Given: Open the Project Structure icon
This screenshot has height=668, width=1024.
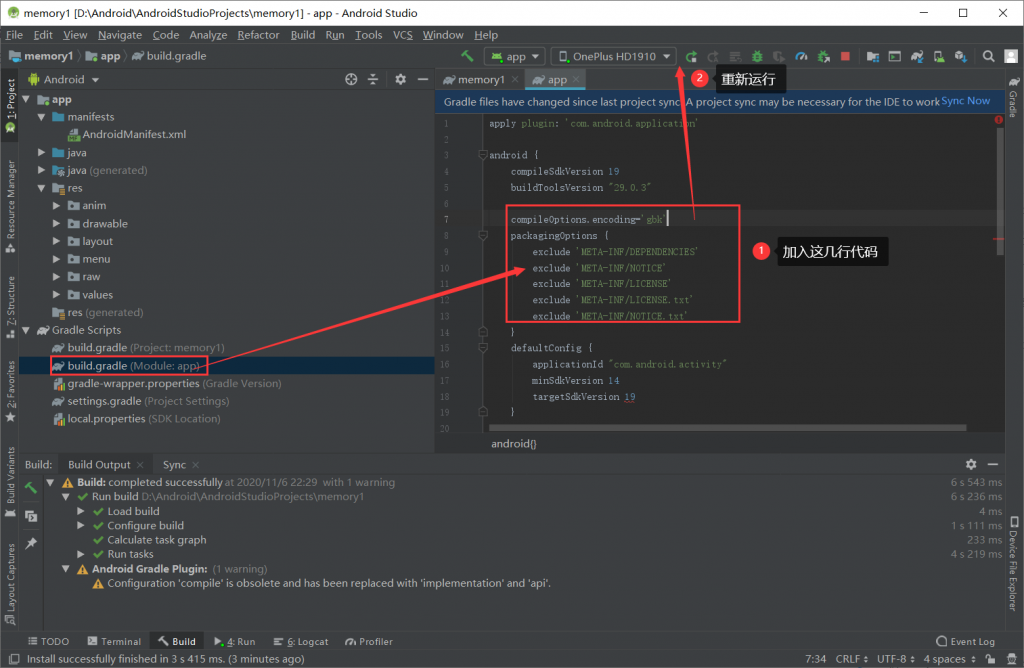Looking at the screenshot, I should coord(872,57).
